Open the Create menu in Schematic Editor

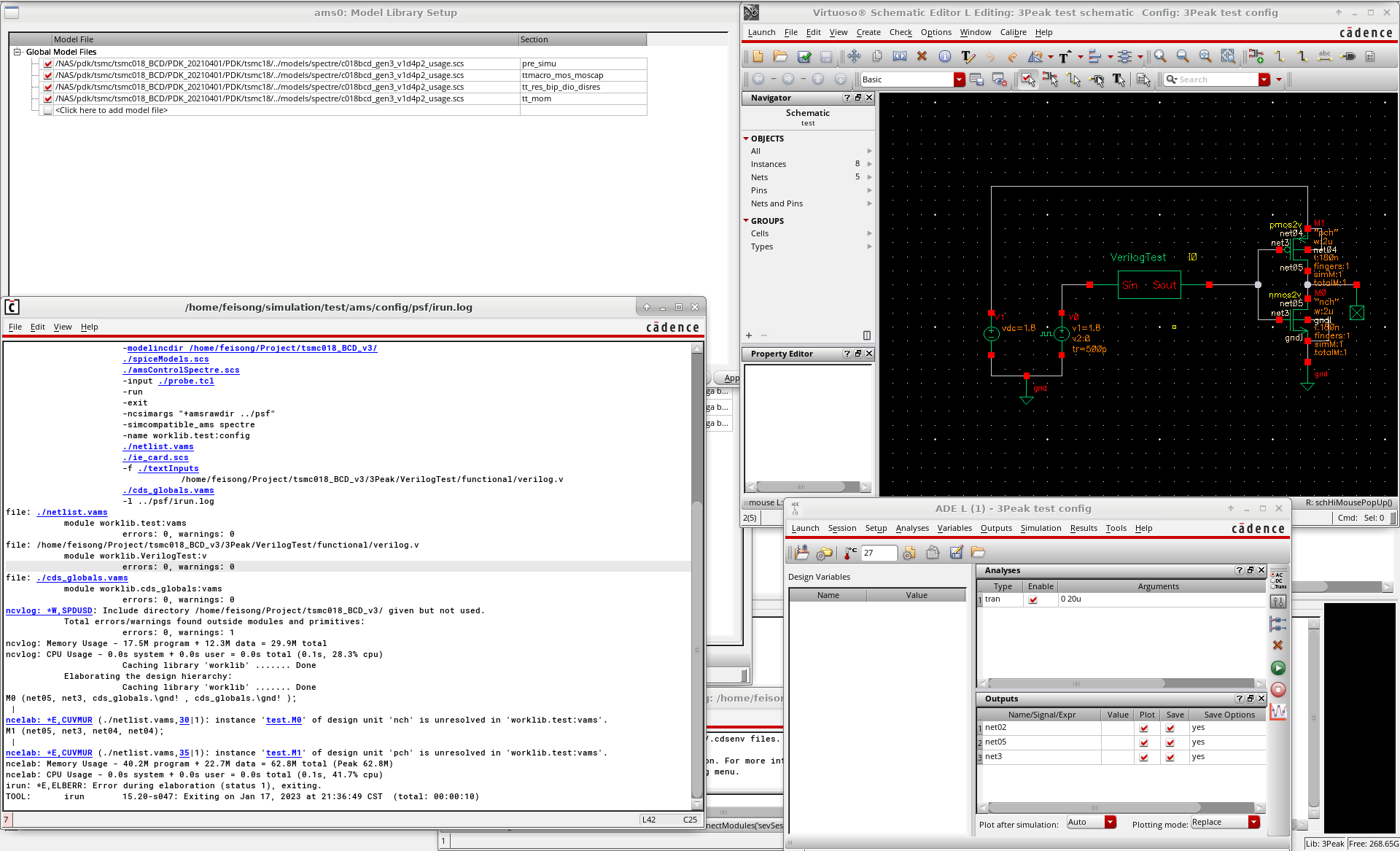(868, 32)
